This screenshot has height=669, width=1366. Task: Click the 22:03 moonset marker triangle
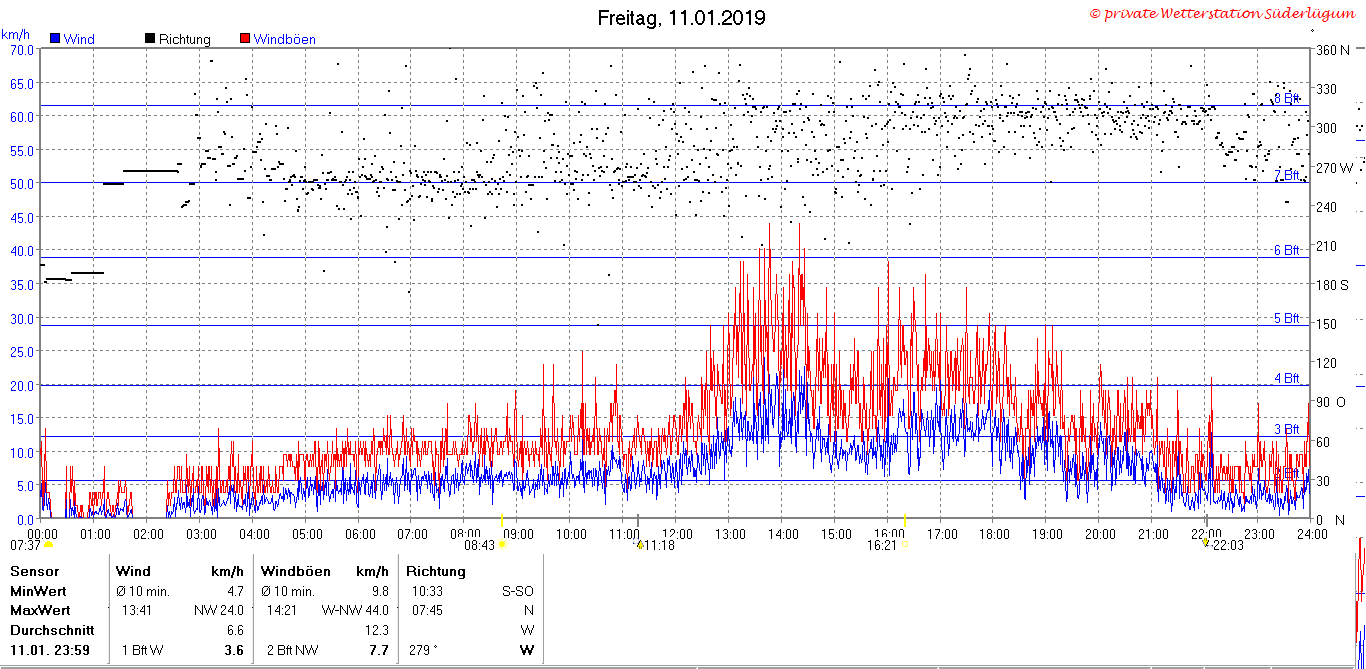(1207, 545)
